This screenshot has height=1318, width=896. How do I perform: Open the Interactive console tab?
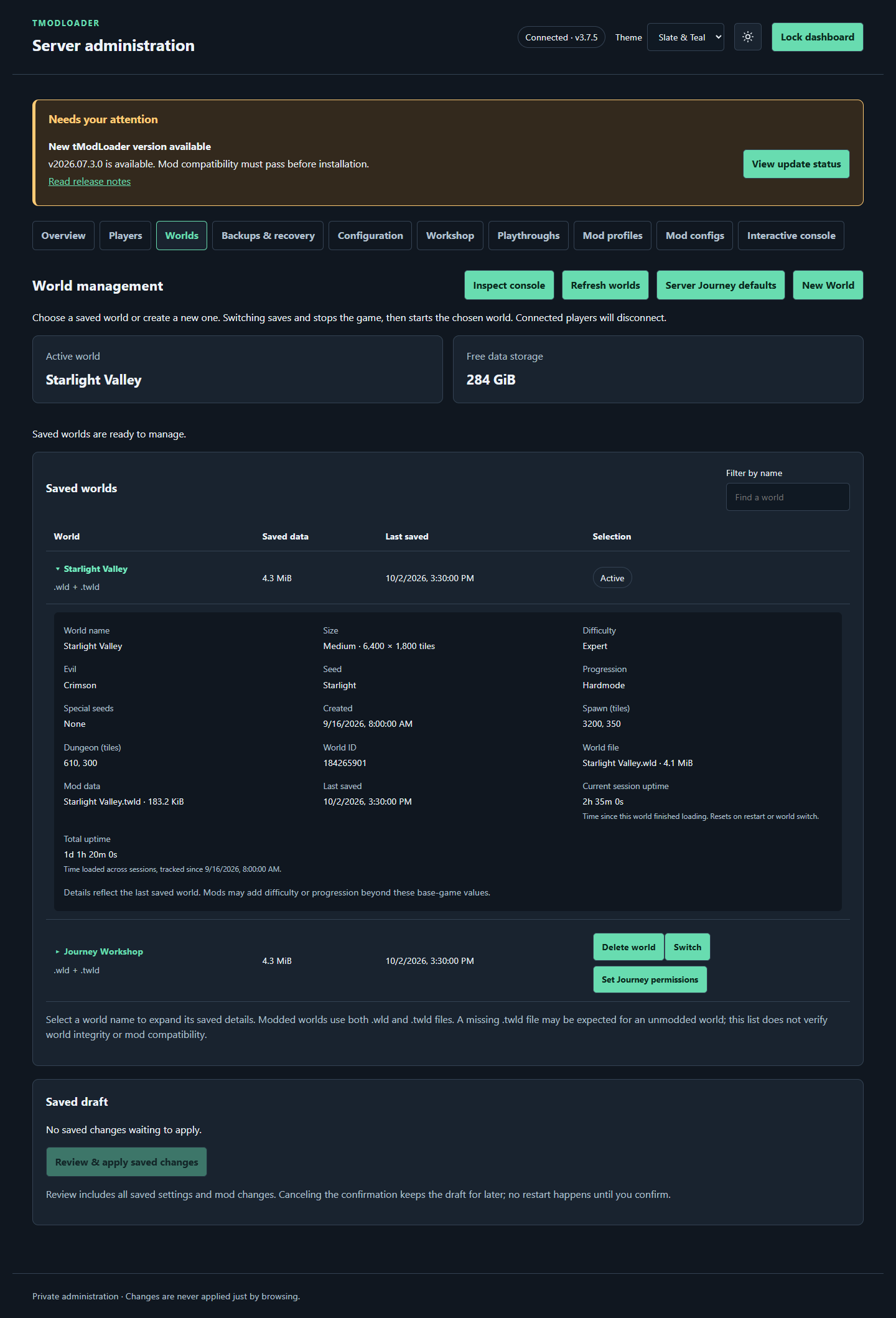point(791,235)
